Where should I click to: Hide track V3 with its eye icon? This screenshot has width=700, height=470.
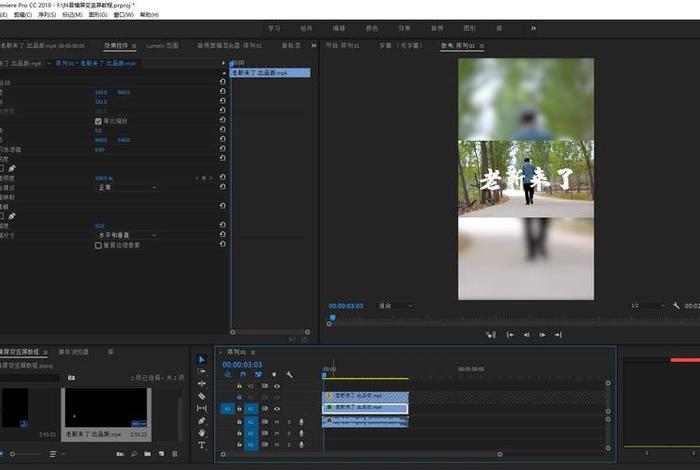click(277, 386)
